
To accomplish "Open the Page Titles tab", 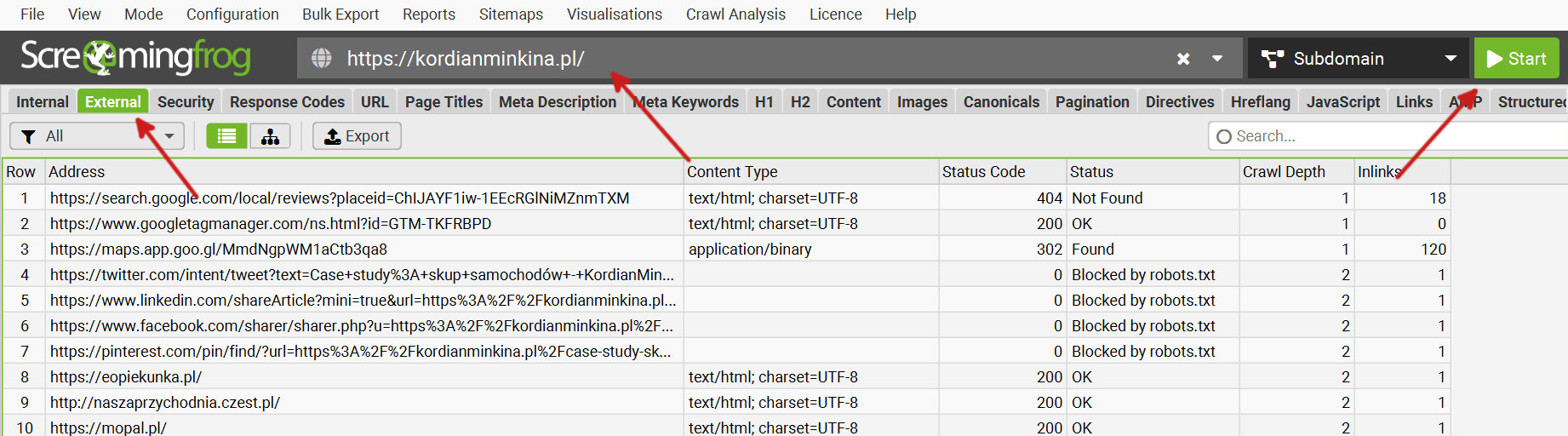I will click(444, 102).
